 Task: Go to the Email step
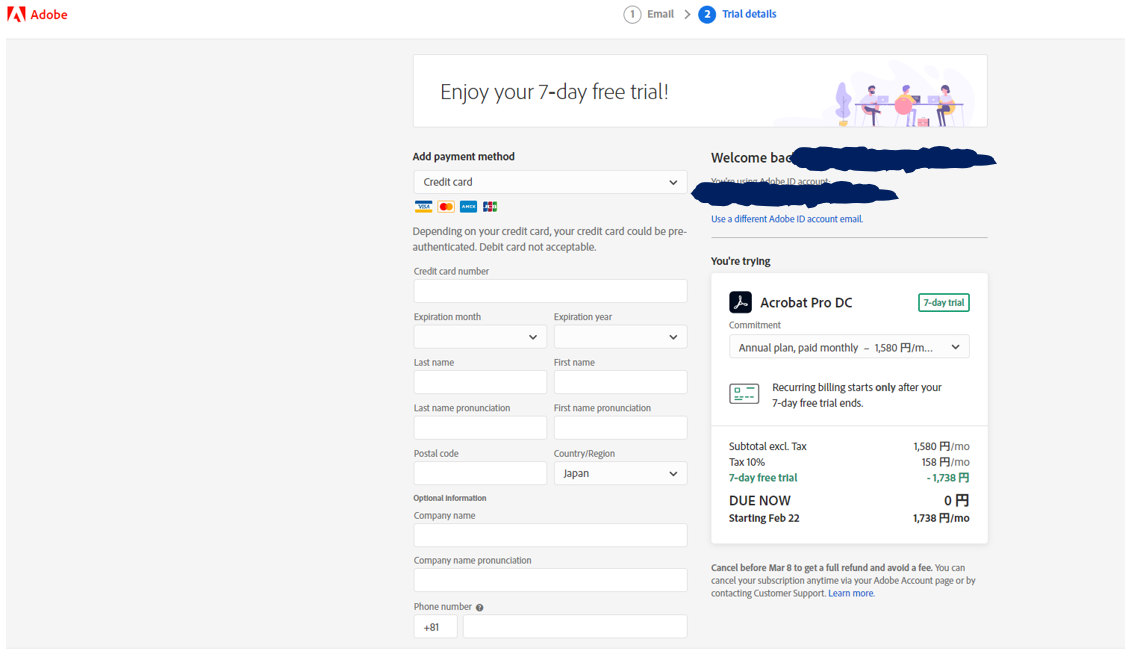click(x=660, y=14)
